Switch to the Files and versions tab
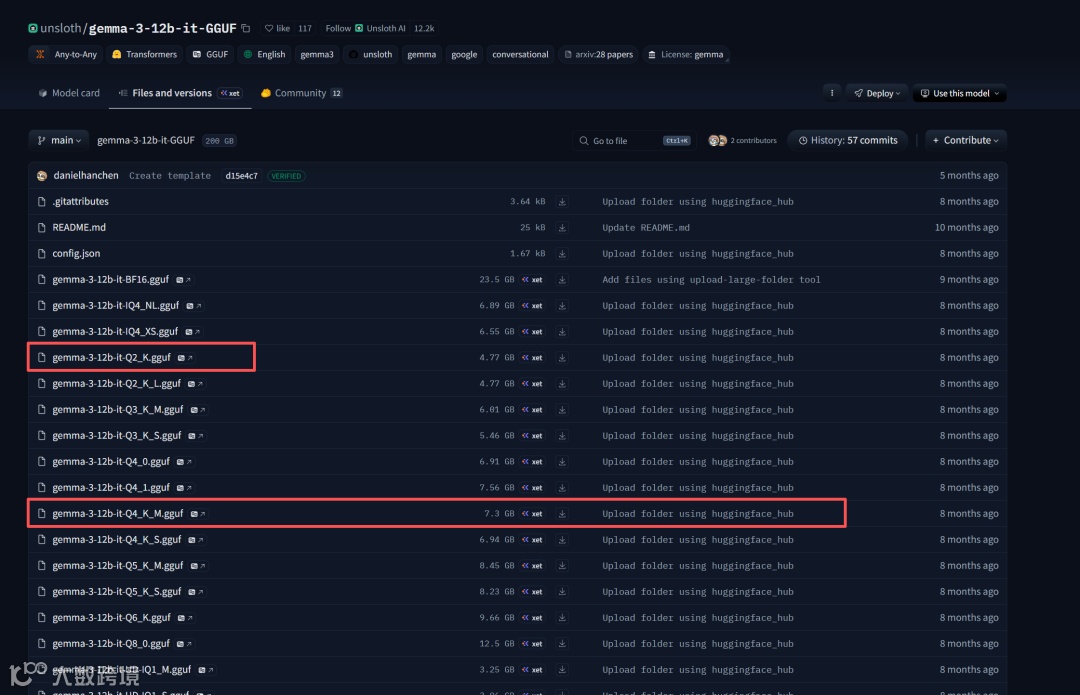The width and height of the screenshot is (1080, 695). 180,93
